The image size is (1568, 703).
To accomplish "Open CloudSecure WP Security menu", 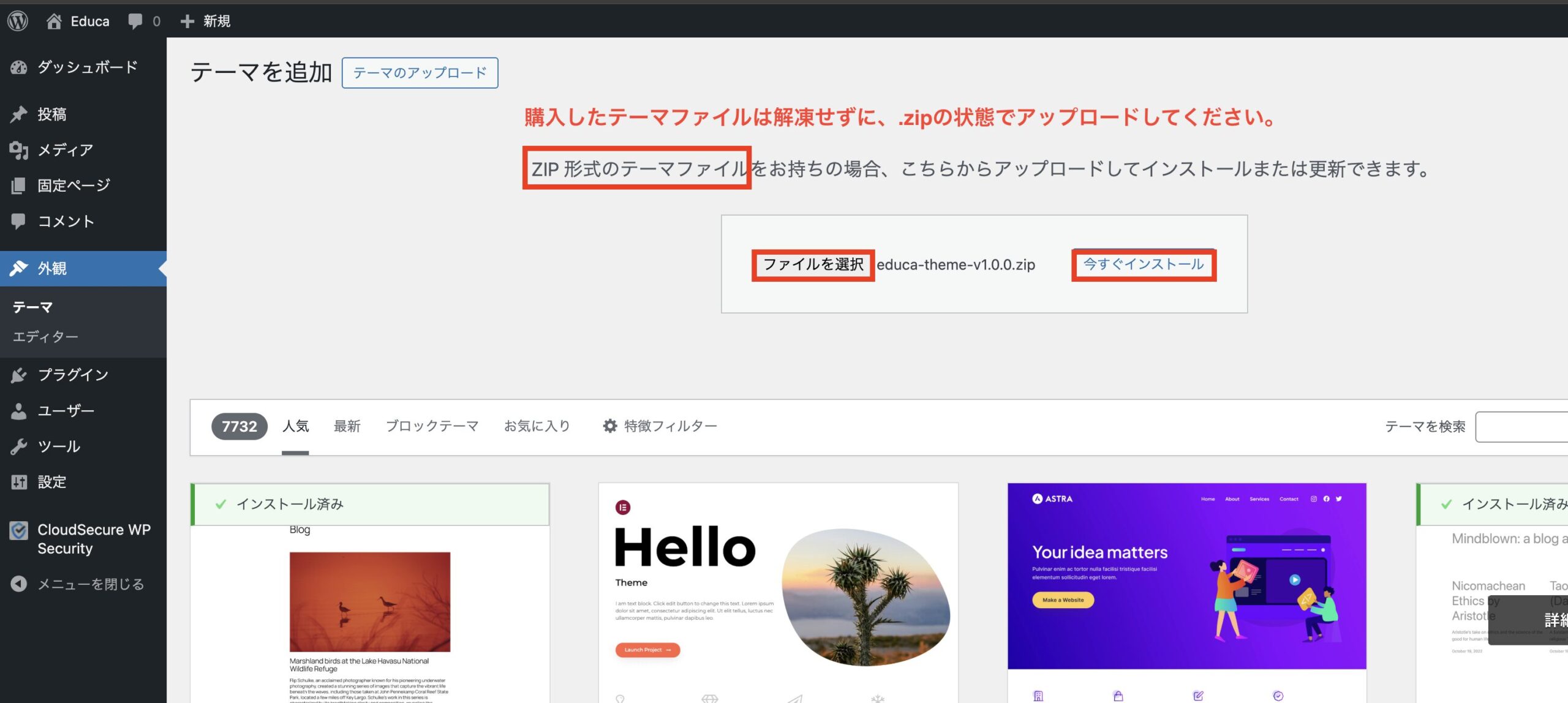I will tap(93, 539).
